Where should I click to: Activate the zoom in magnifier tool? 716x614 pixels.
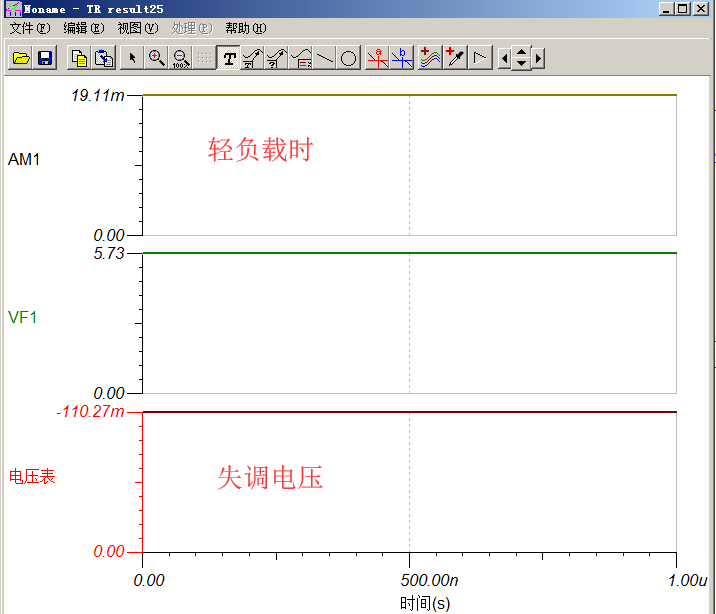click(x=156, y=59)
